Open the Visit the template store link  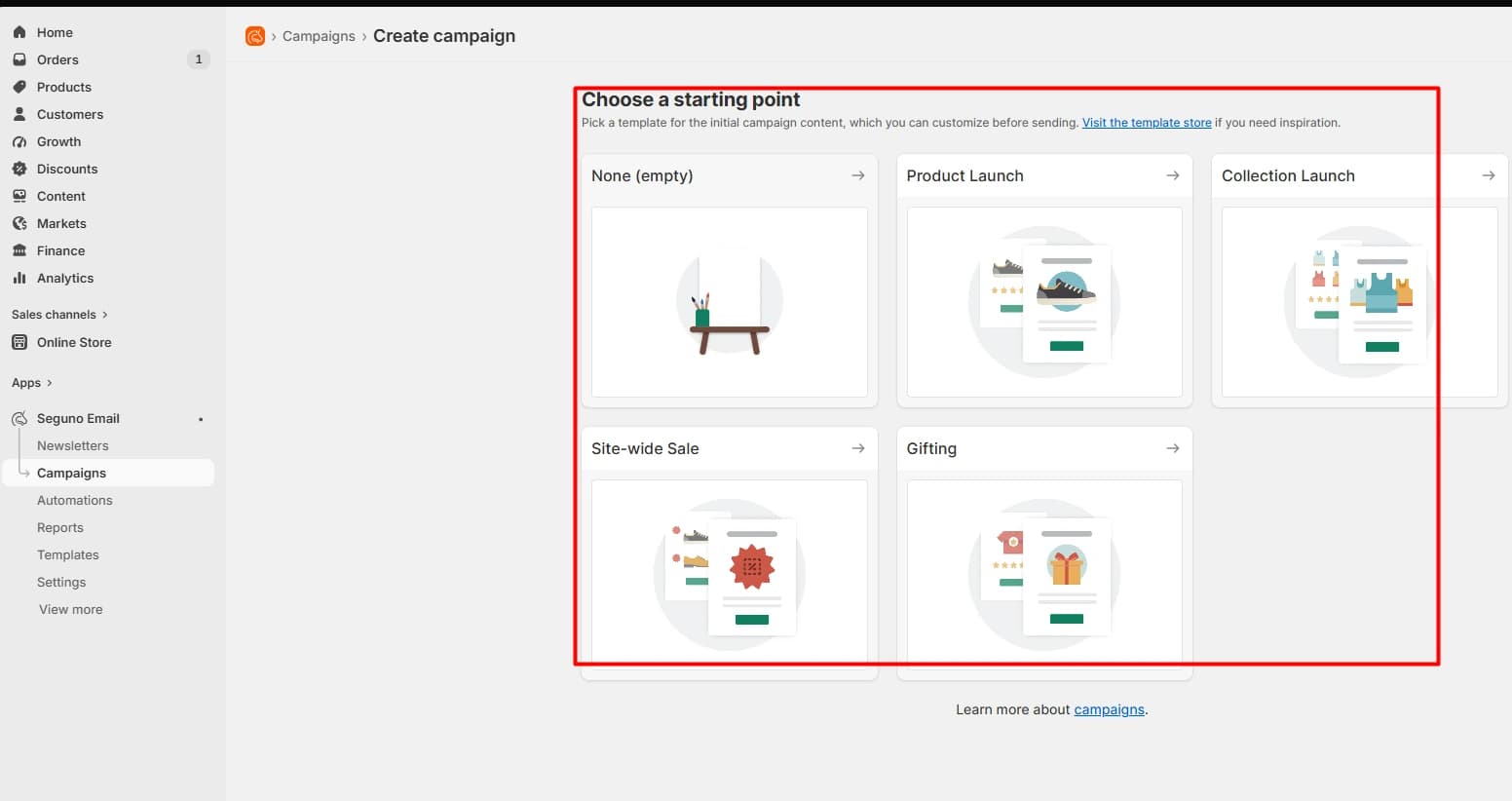[x=1147, y=123]
